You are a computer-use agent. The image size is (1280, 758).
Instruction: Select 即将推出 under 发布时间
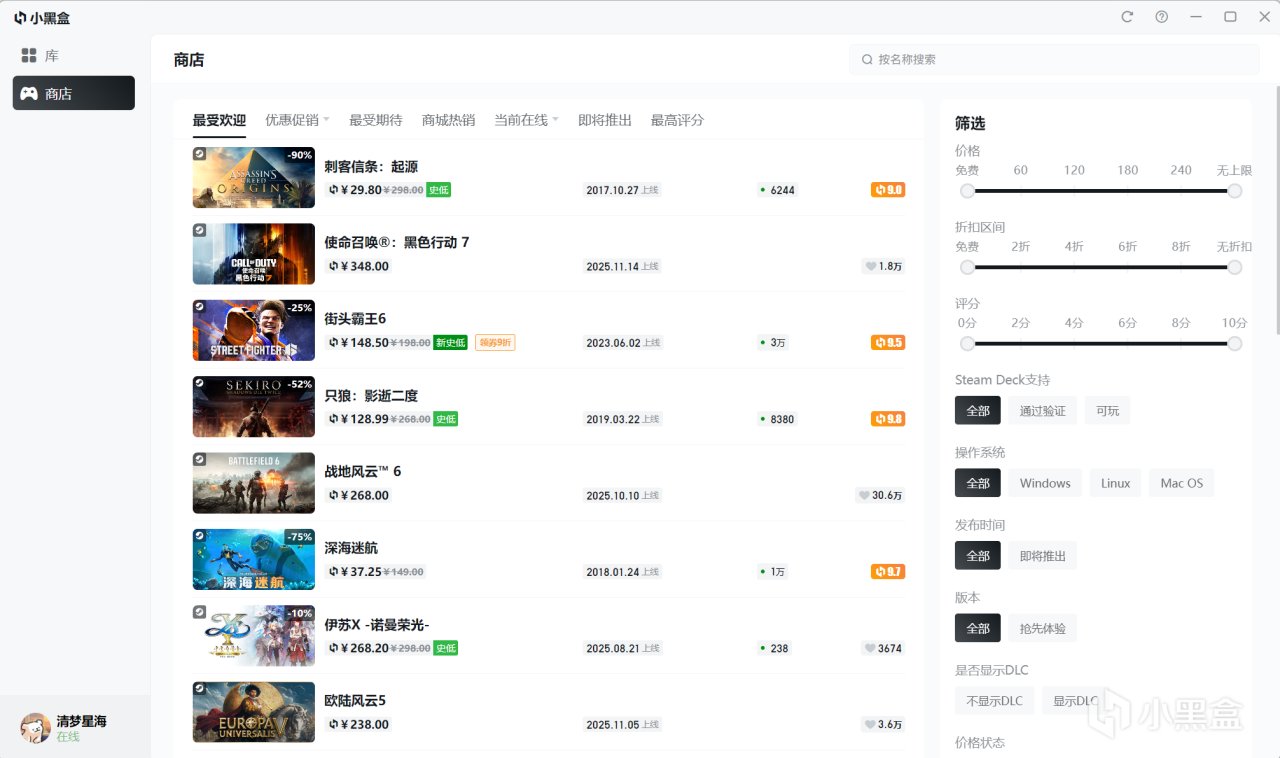pyautogui.click(x=1042, y=556)
